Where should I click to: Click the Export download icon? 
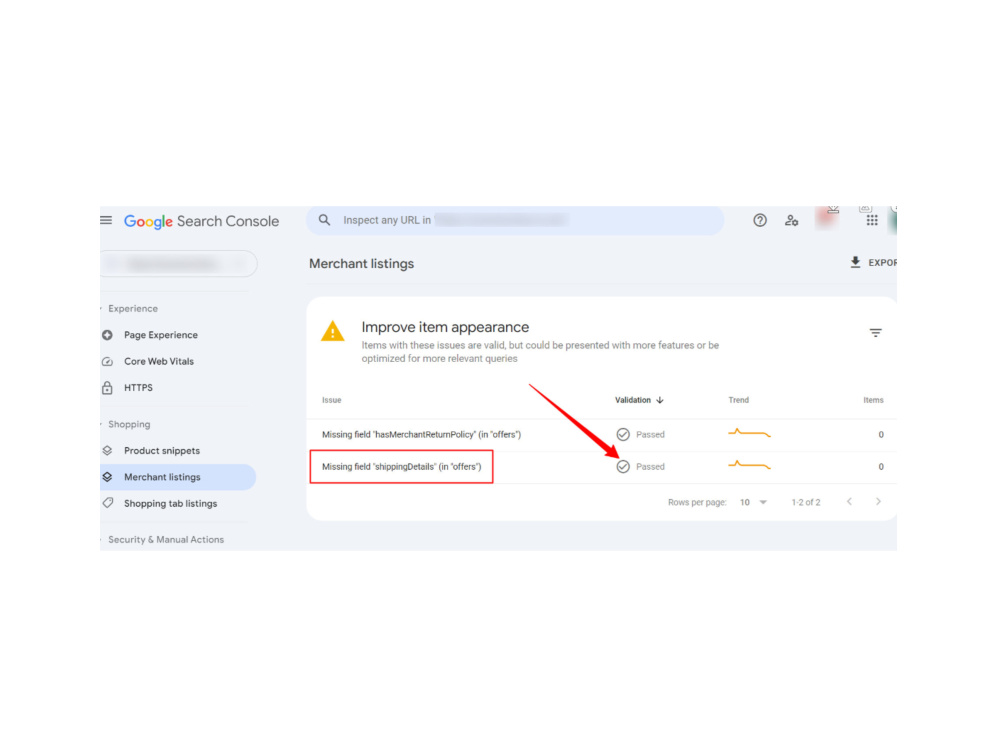click(x=855, y=262)
